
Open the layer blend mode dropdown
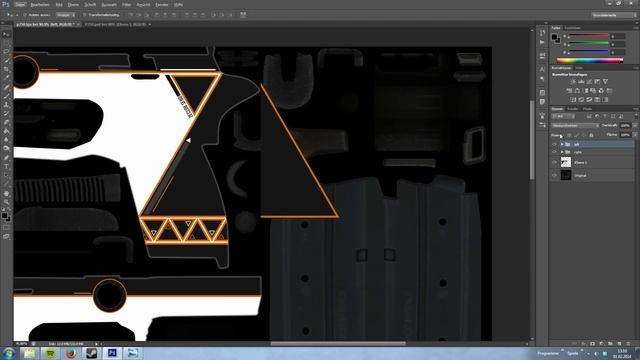(x=575, y=126)
